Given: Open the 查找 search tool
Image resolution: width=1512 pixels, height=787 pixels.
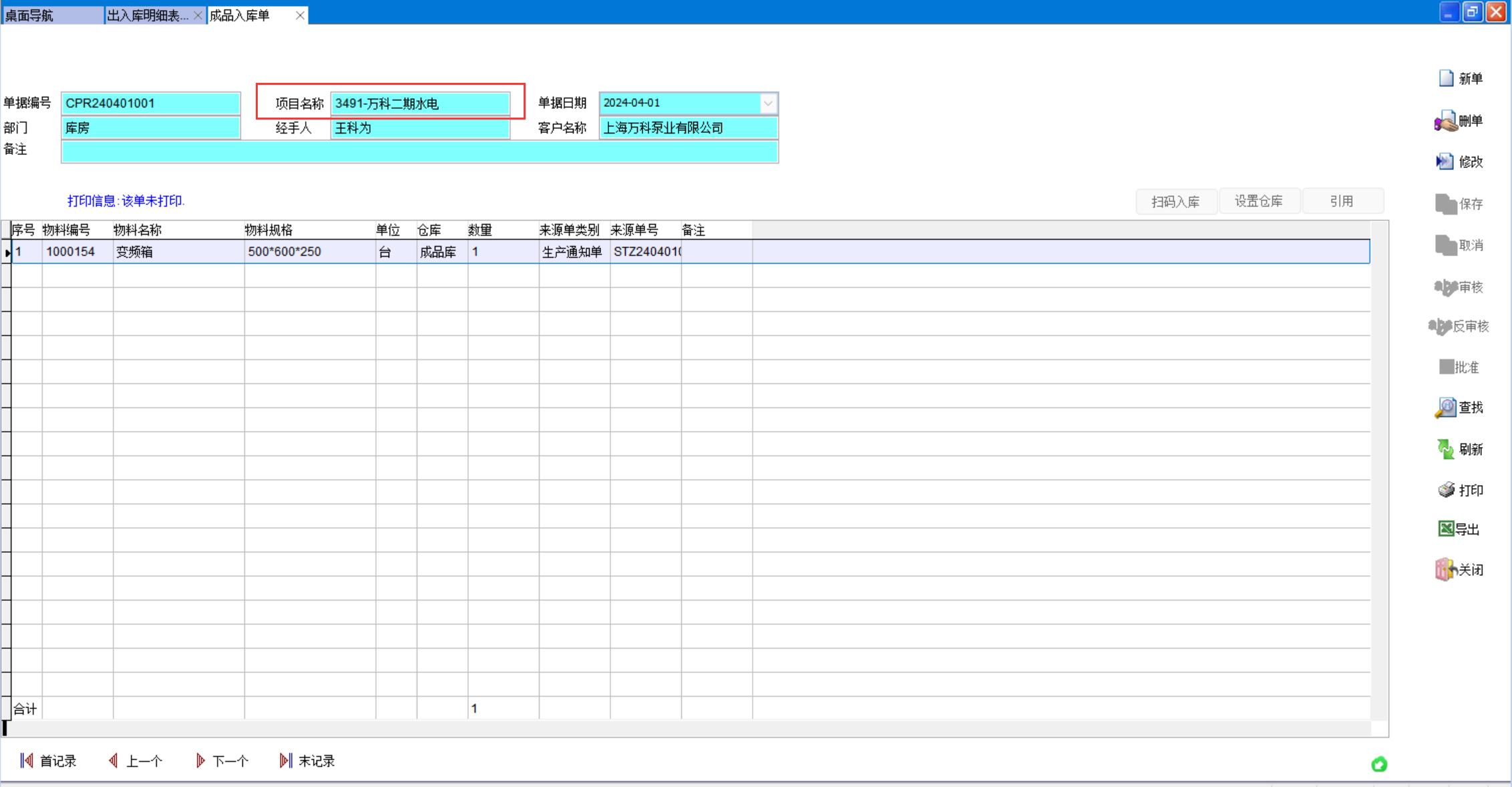Looking at the screenshot, I should (1445, 408).
